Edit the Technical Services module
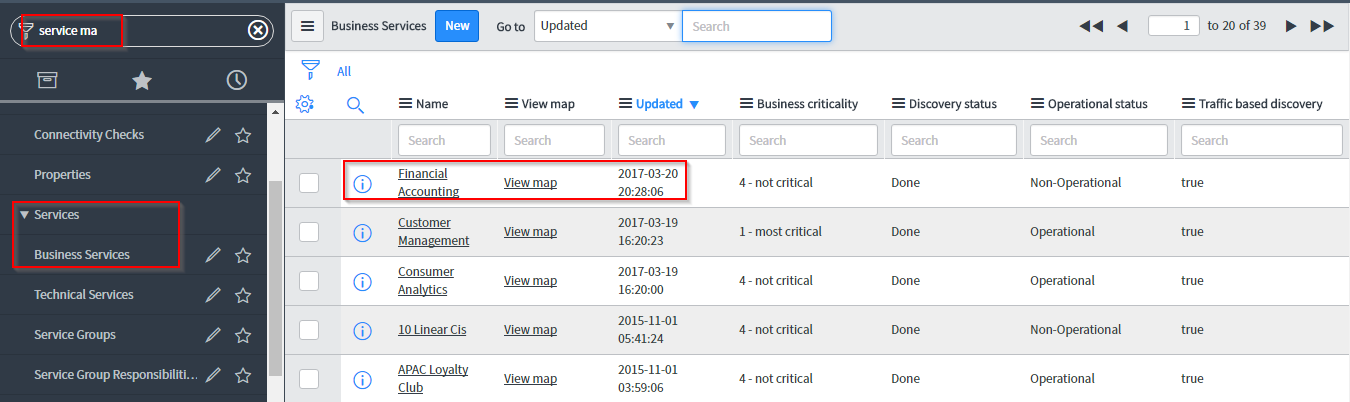The width and height of the screenshot is (1350, 402). [x=213, y=295]
